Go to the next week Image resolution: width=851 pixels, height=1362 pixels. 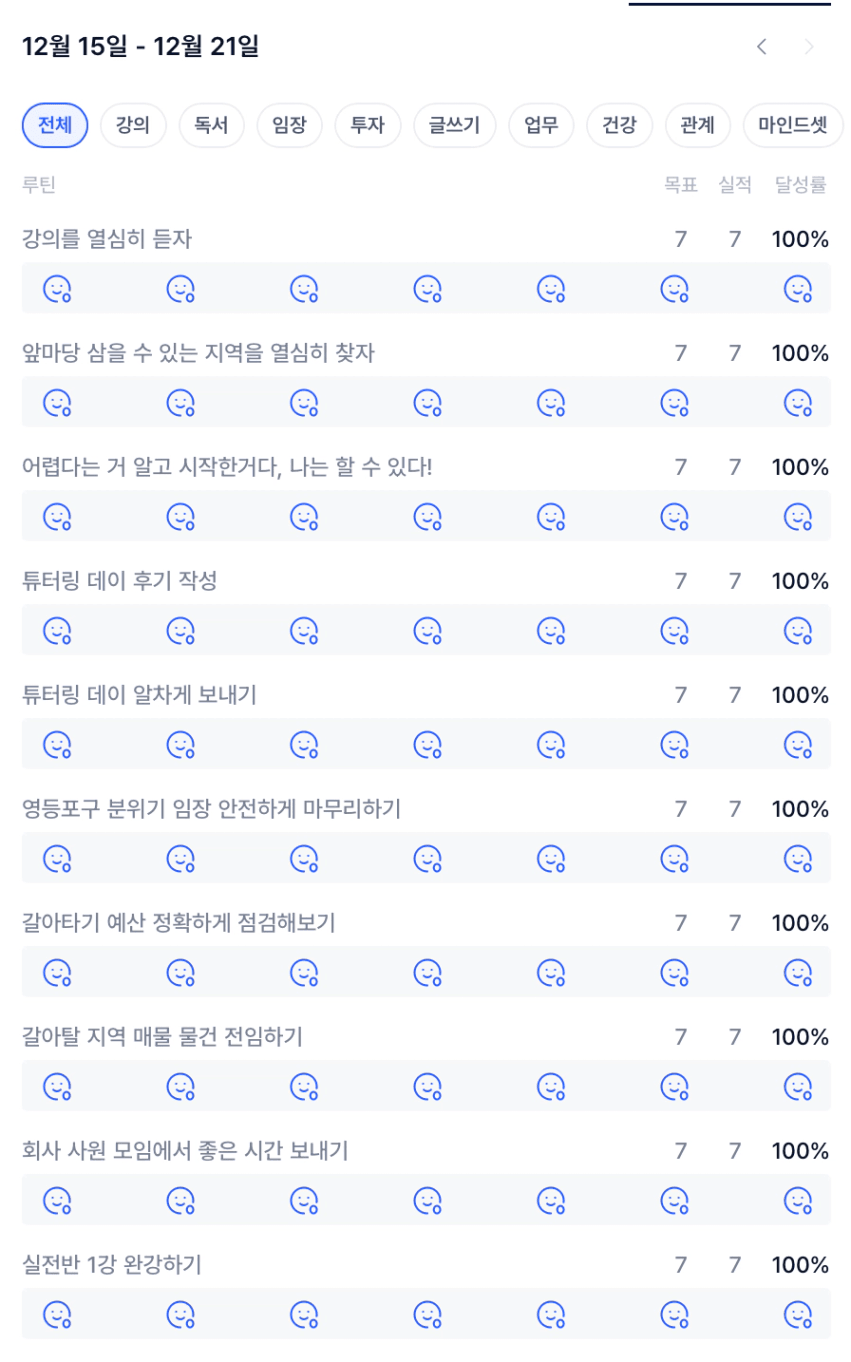click(809, 47)
